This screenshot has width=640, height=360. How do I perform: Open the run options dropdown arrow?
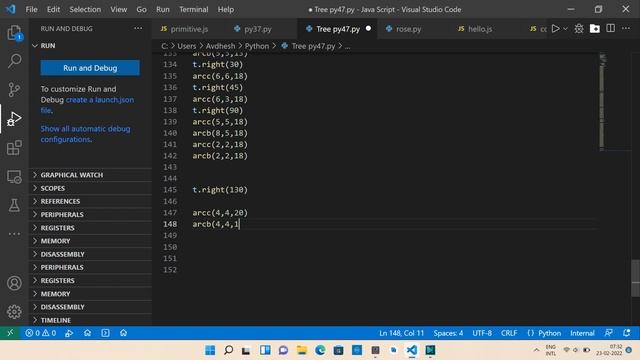coord(565,29)
